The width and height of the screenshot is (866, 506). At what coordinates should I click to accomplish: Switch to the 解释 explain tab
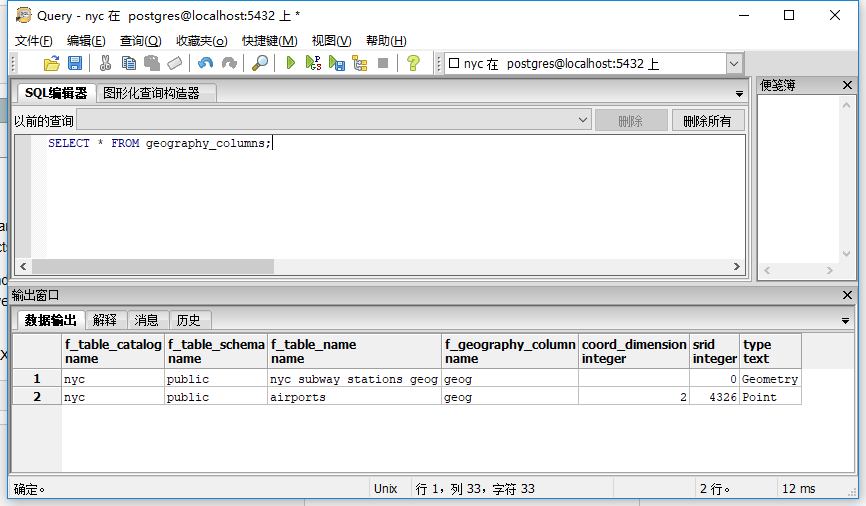pyautogui.click(x=105, y=320)
